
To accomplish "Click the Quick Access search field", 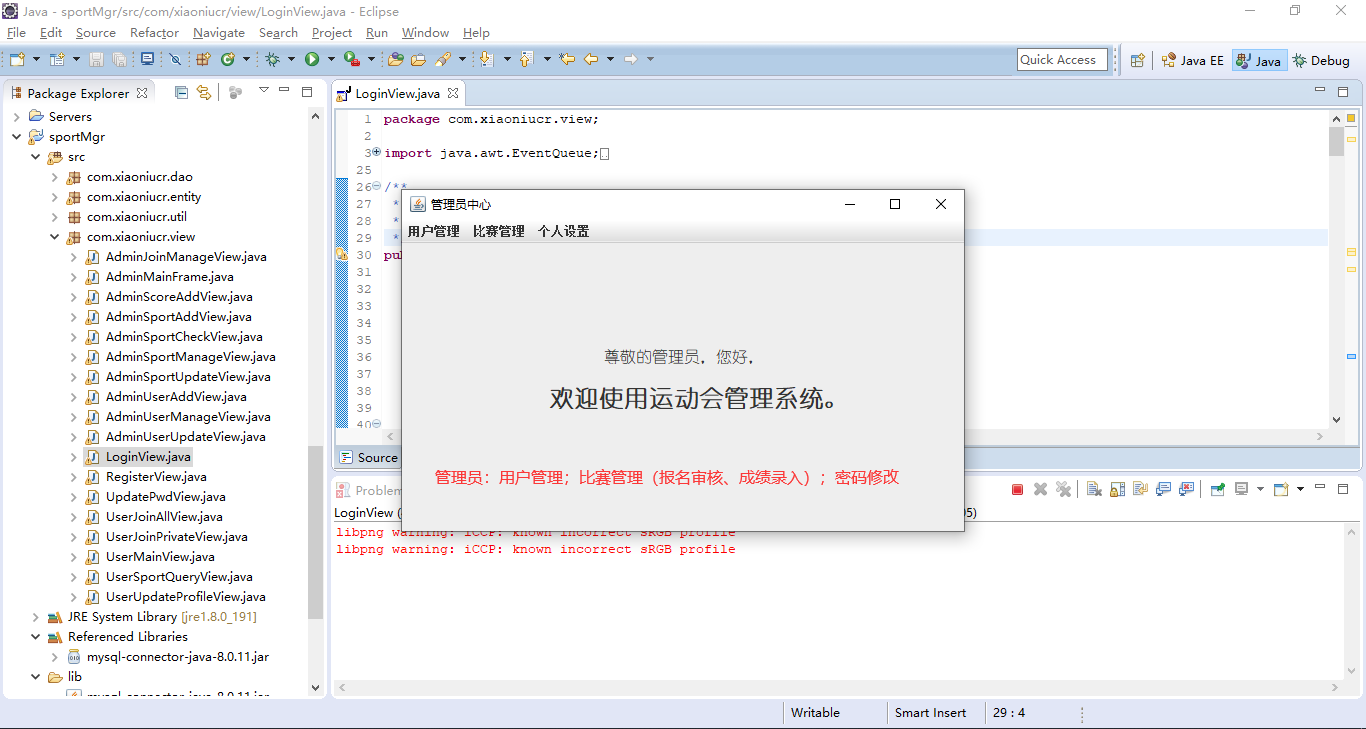I will pyautogui.click(x=1062, y=60).
